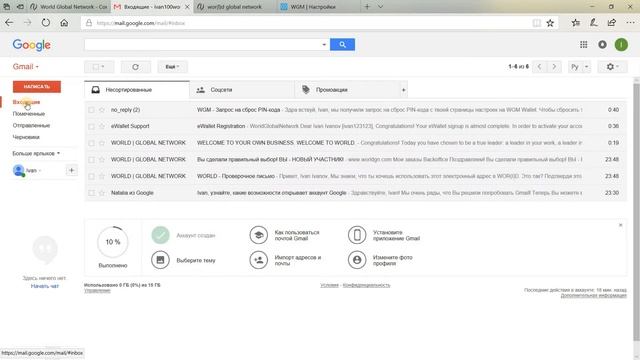Switch to WGM Настройки browser tab

tap(319, 7)
